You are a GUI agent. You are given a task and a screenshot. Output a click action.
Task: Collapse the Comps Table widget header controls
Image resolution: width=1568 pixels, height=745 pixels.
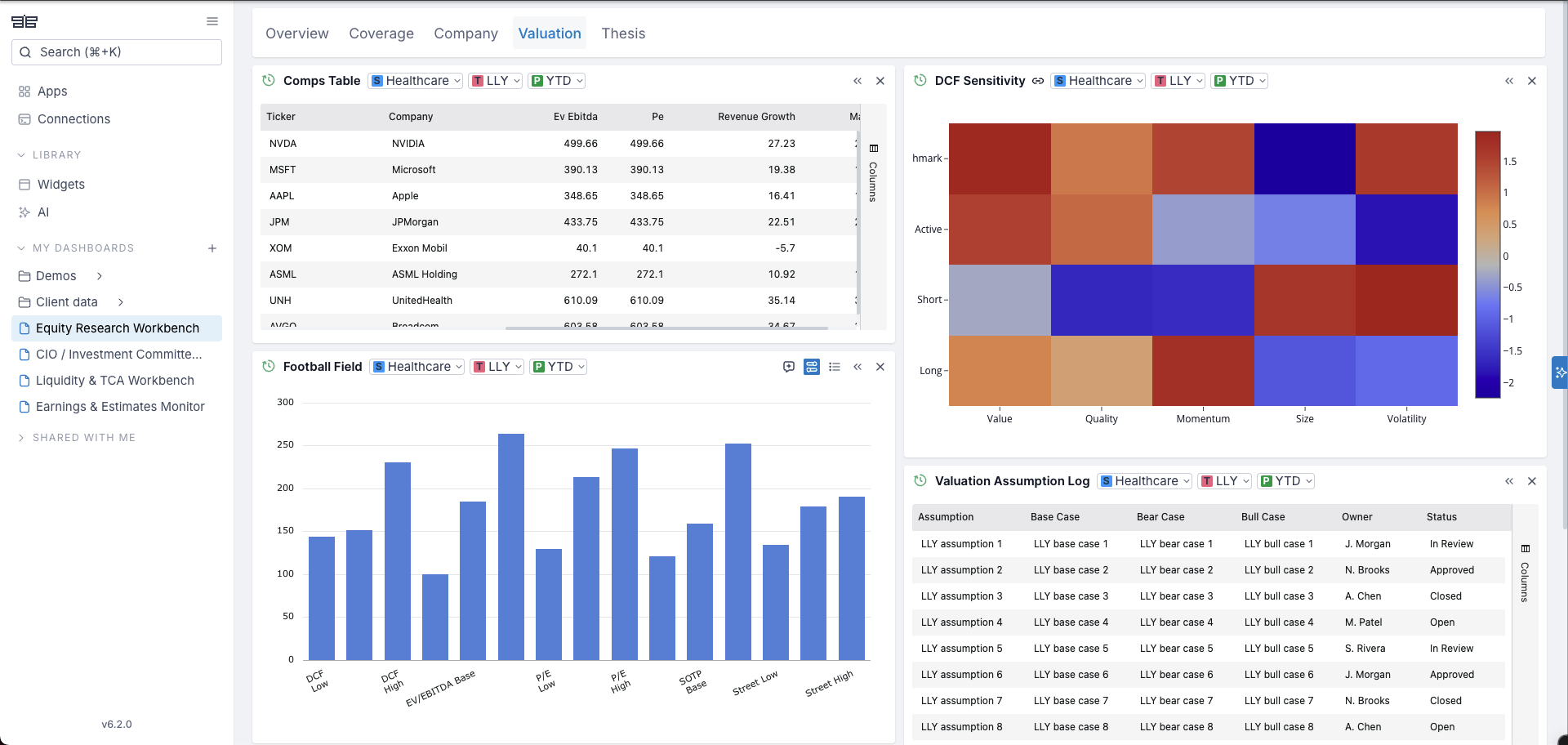(857, 81)
